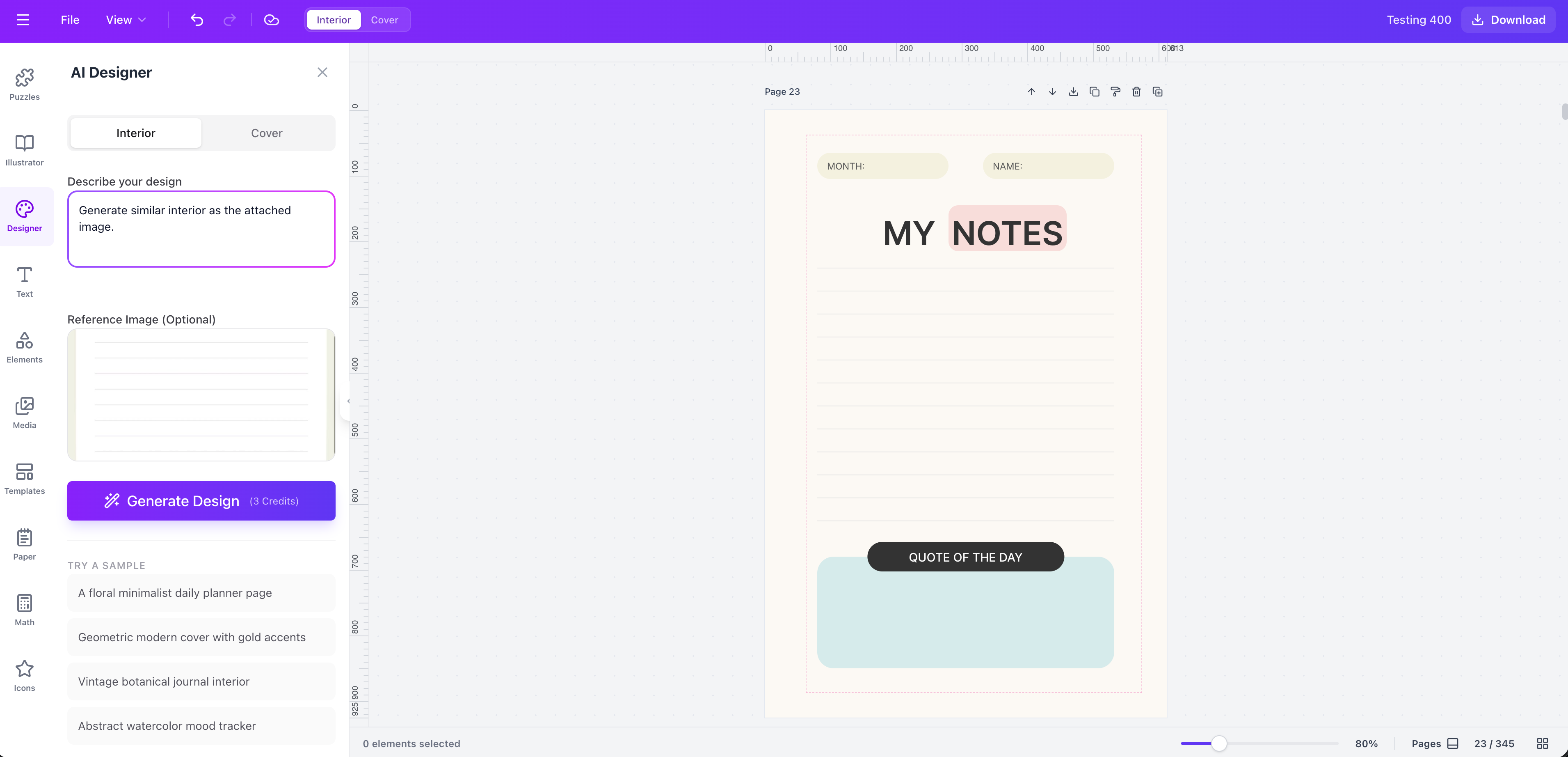Select the Illustrator sidebar tool

coord(24,150)
